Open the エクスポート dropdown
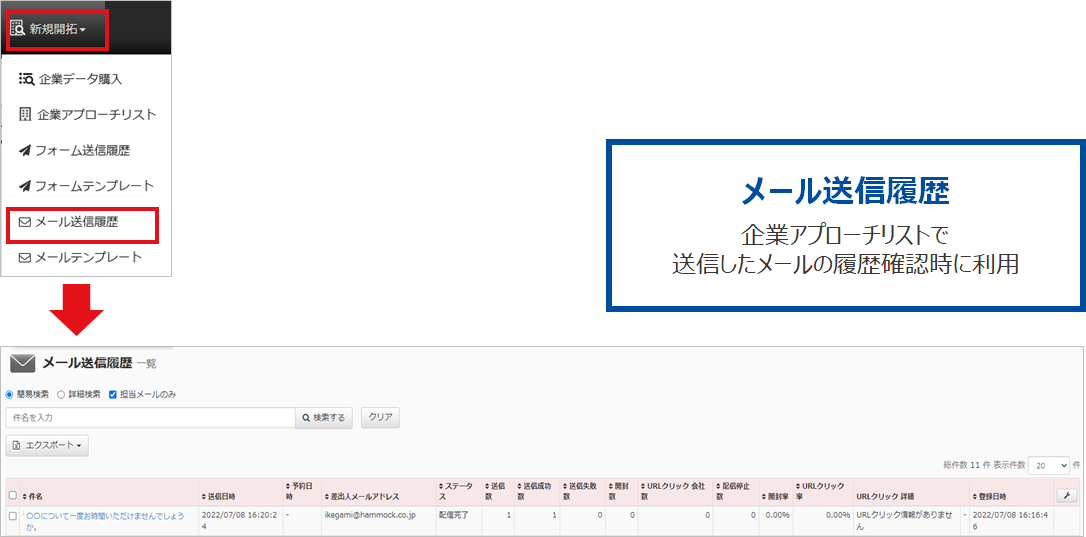 point(47,446)
